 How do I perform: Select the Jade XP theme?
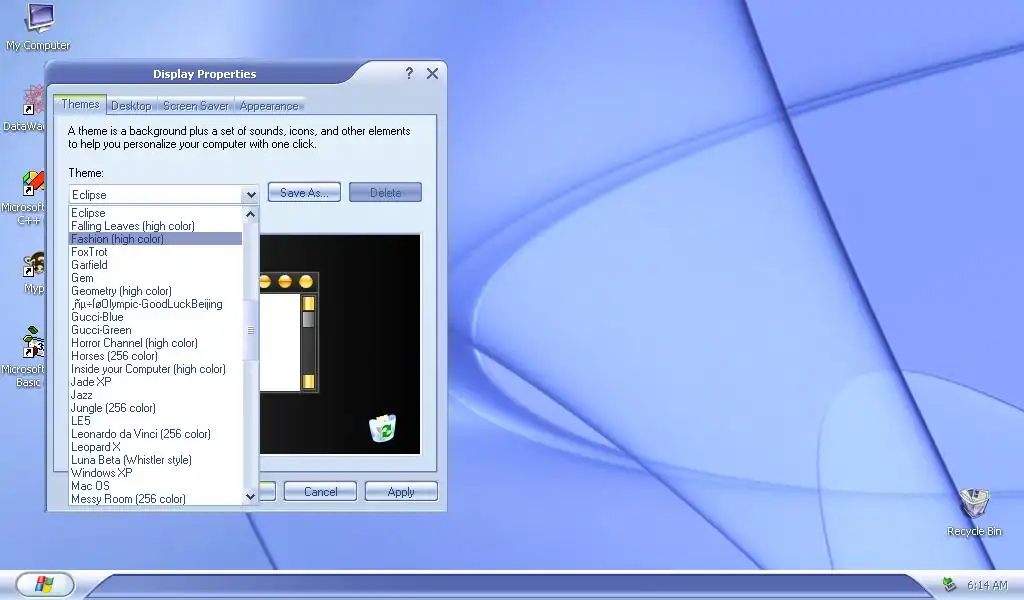pyautogui.click(x=155, y=382)
